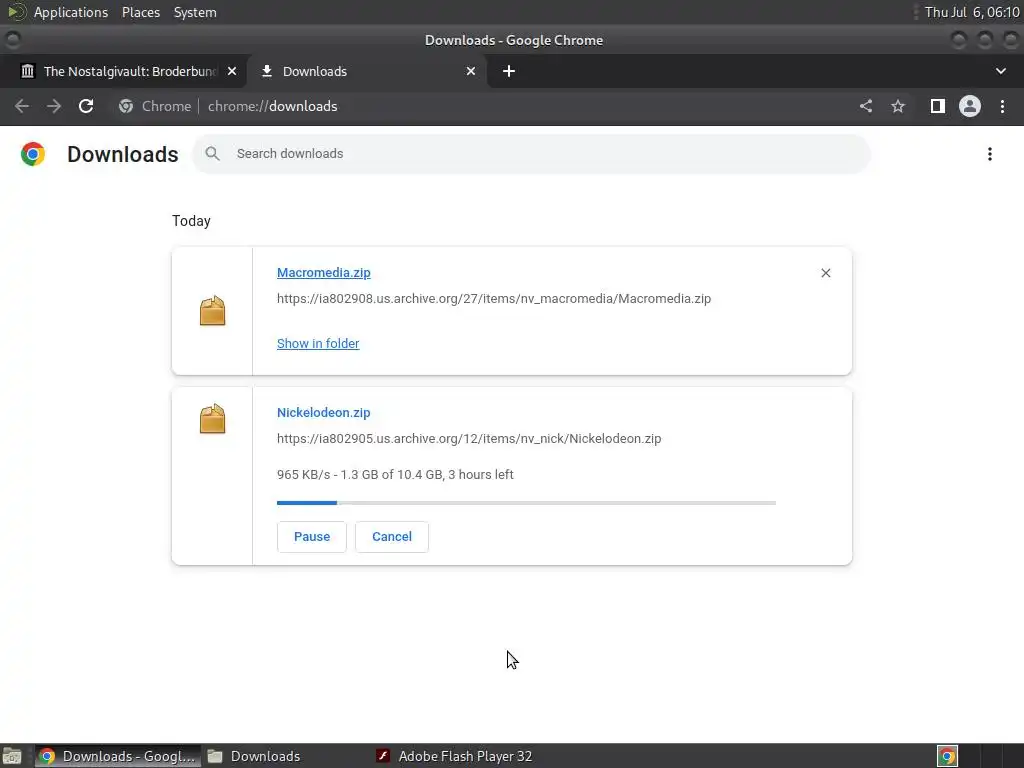The image size is (1024, 768).
Task: Bookmark this tab with the star icon
Action: click(898, 106)
